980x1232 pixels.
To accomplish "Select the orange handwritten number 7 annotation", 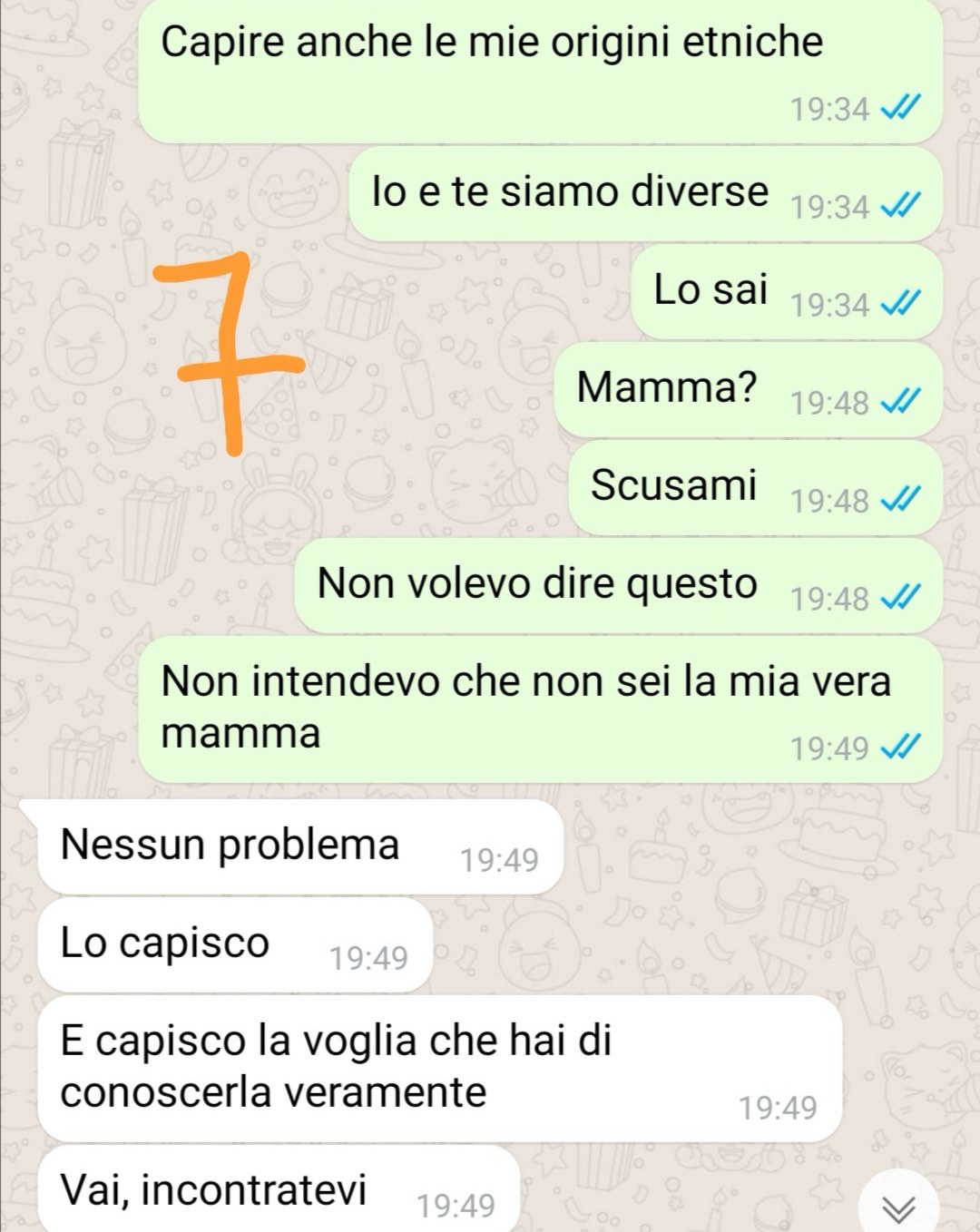I will pyautogui.click(x=228, y=352).
